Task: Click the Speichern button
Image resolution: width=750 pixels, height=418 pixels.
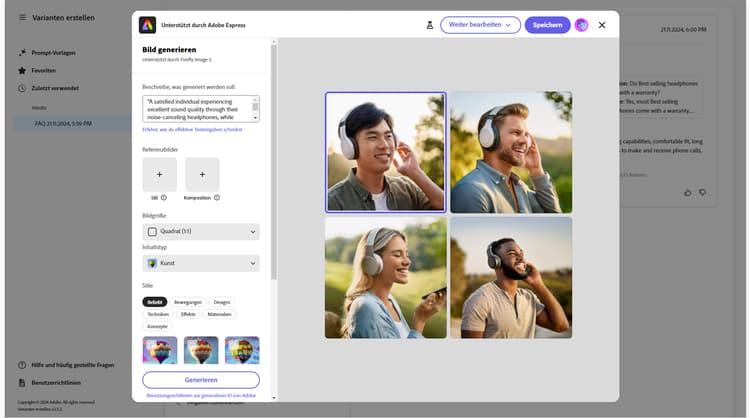Action: pos(547,25)
